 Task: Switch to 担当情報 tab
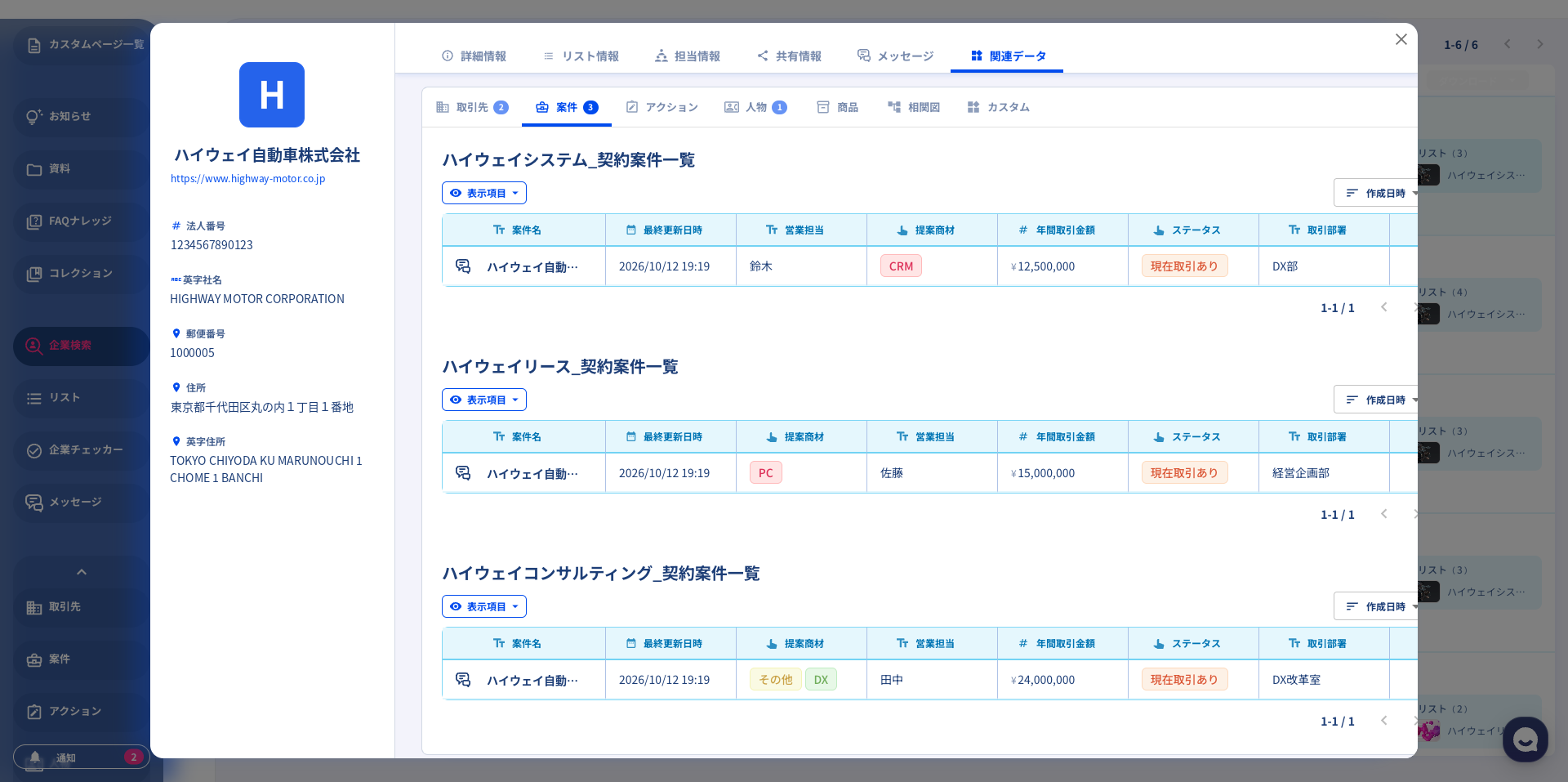pyautogui.click(x=688, y=56)
